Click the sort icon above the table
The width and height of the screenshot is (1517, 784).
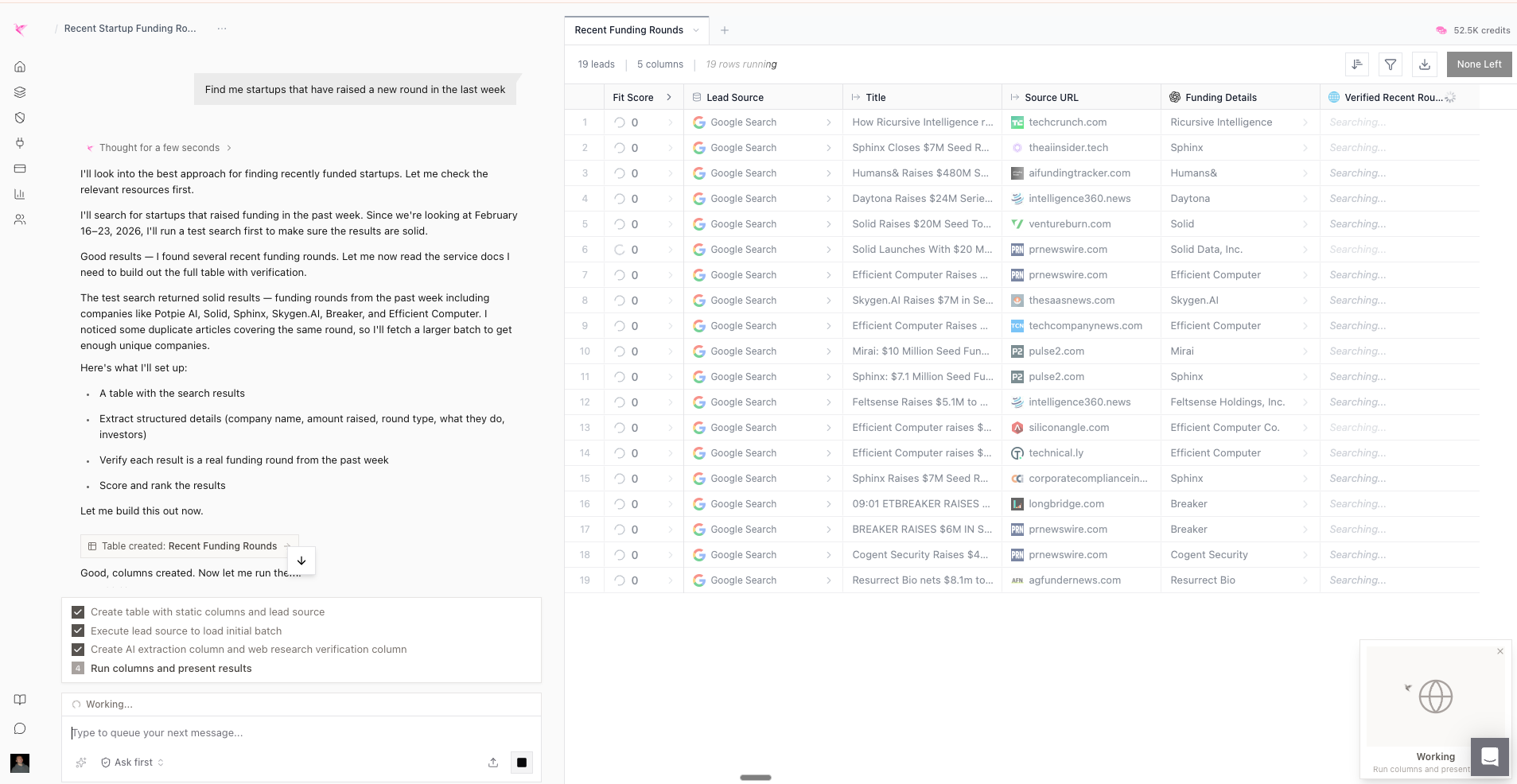coord(1358,64)
